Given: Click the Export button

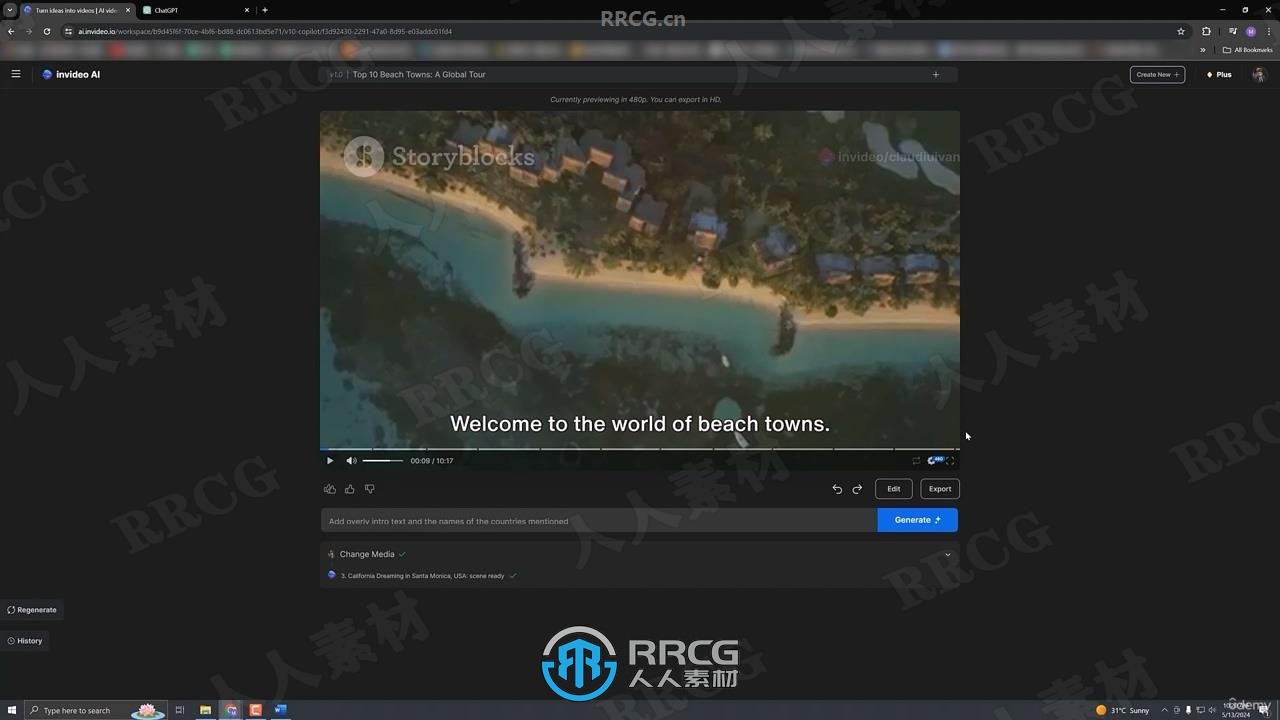Looking at the screenshot, I should 940,489.
